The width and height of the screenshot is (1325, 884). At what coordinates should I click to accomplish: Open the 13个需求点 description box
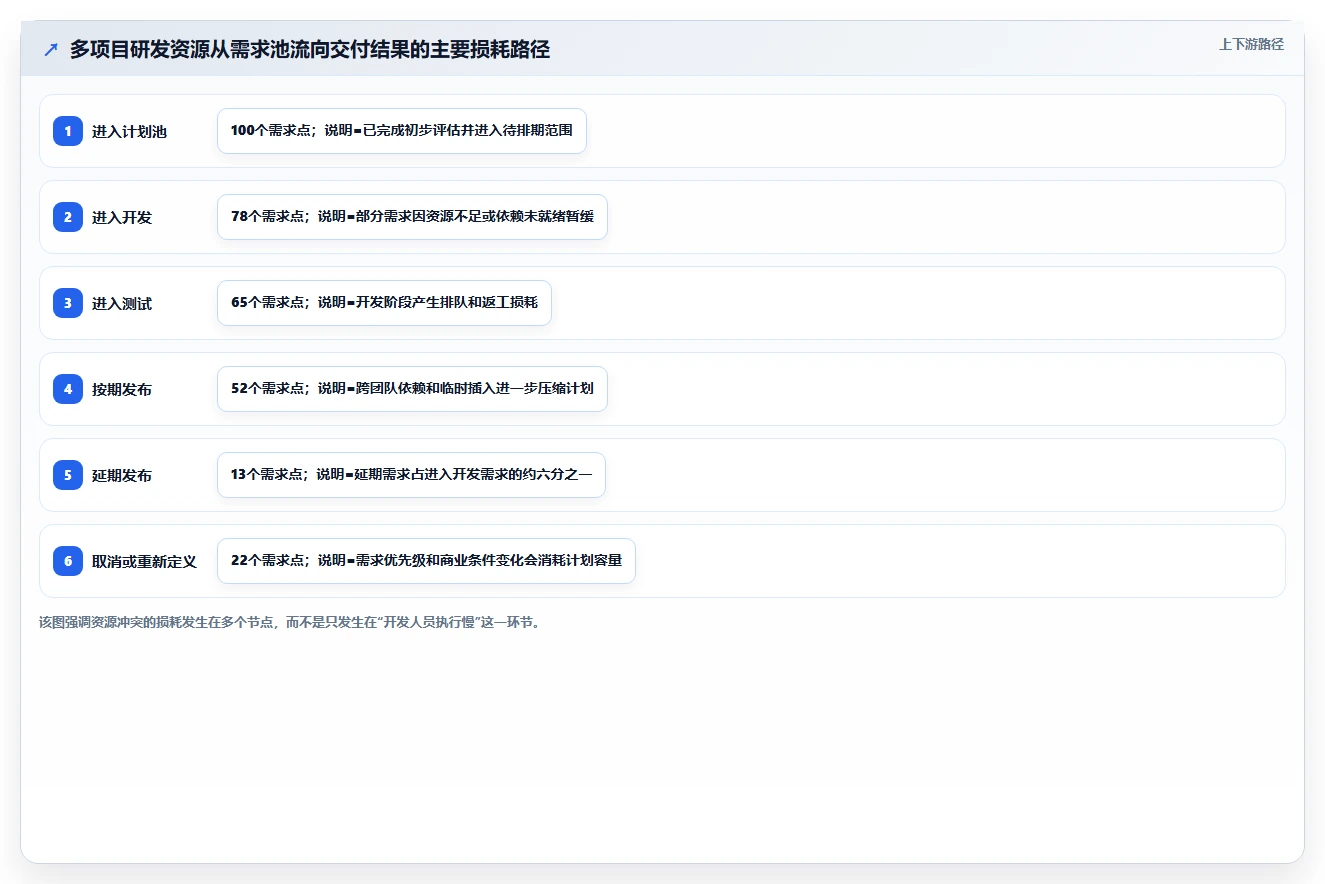point(411,475)
